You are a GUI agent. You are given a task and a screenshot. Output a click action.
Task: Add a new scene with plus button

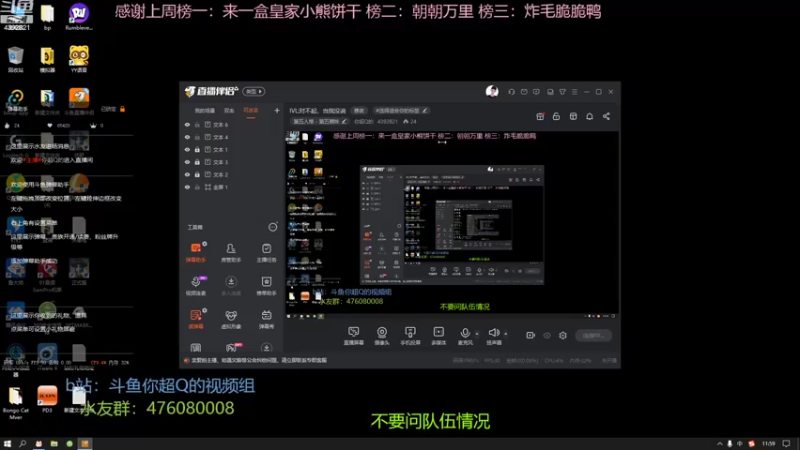[277, 110]
